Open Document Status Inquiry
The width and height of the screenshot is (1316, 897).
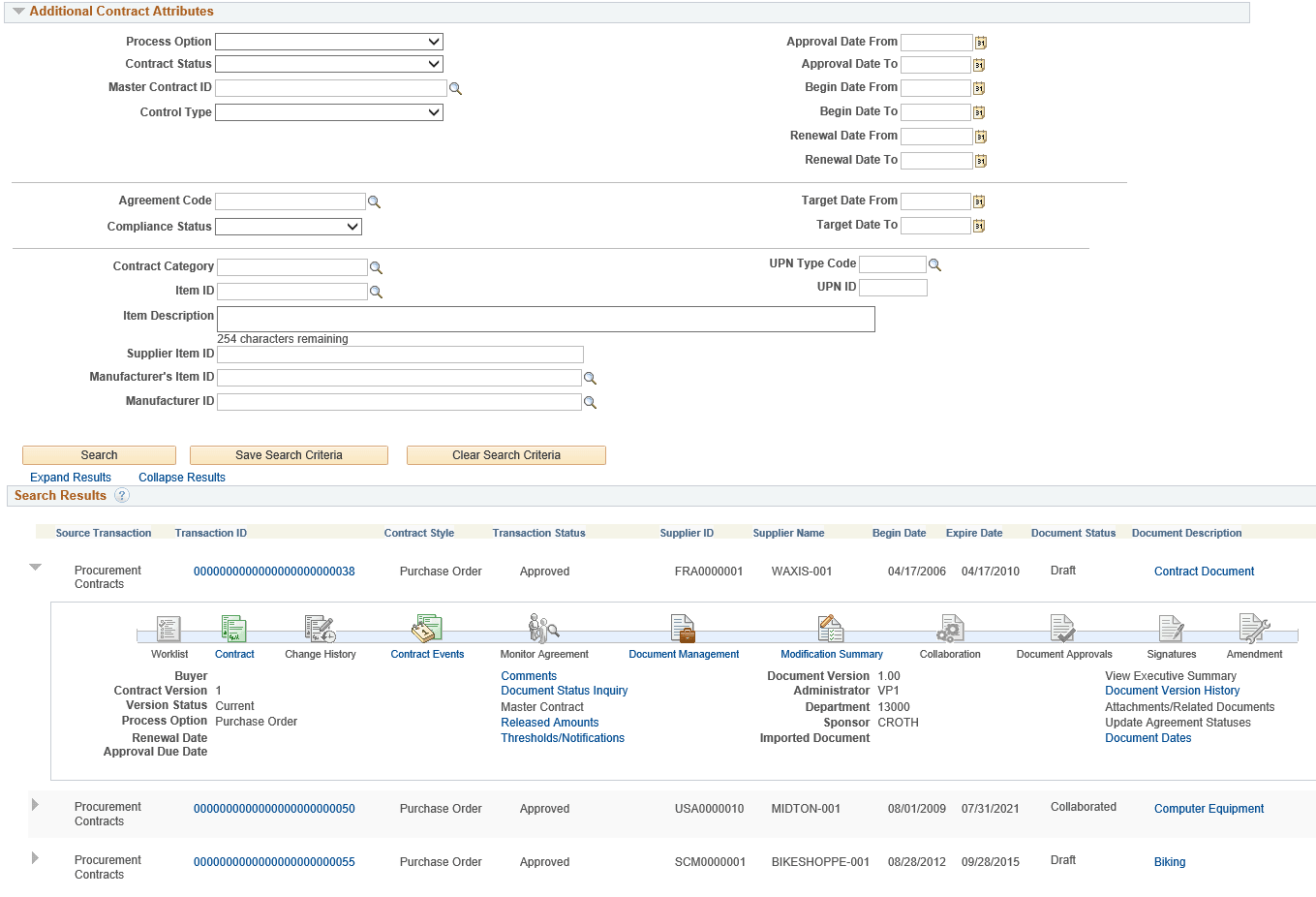click(x=564, y=691)
